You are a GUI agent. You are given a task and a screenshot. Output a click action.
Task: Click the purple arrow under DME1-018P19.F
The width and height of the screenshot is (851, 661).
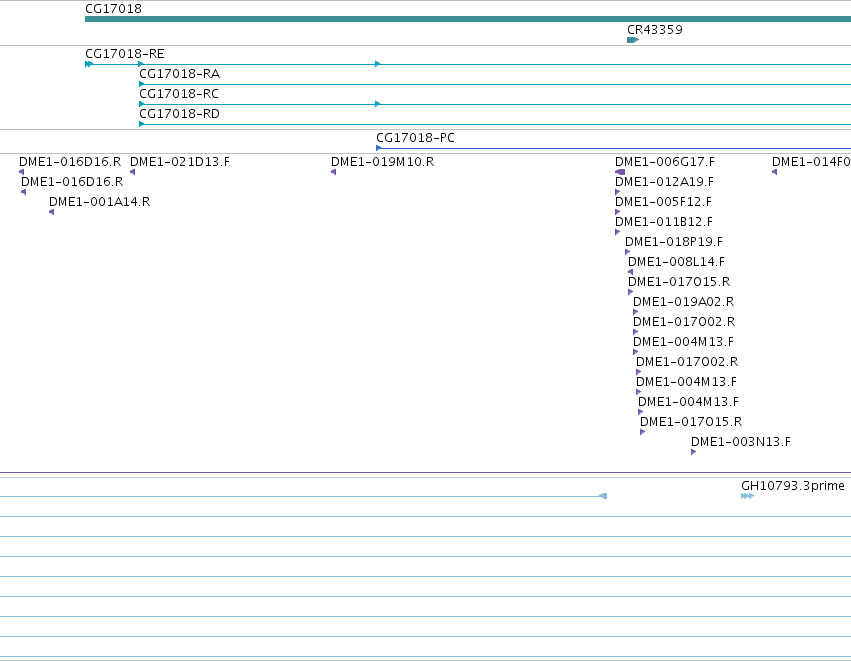click(x=628, y=252)
